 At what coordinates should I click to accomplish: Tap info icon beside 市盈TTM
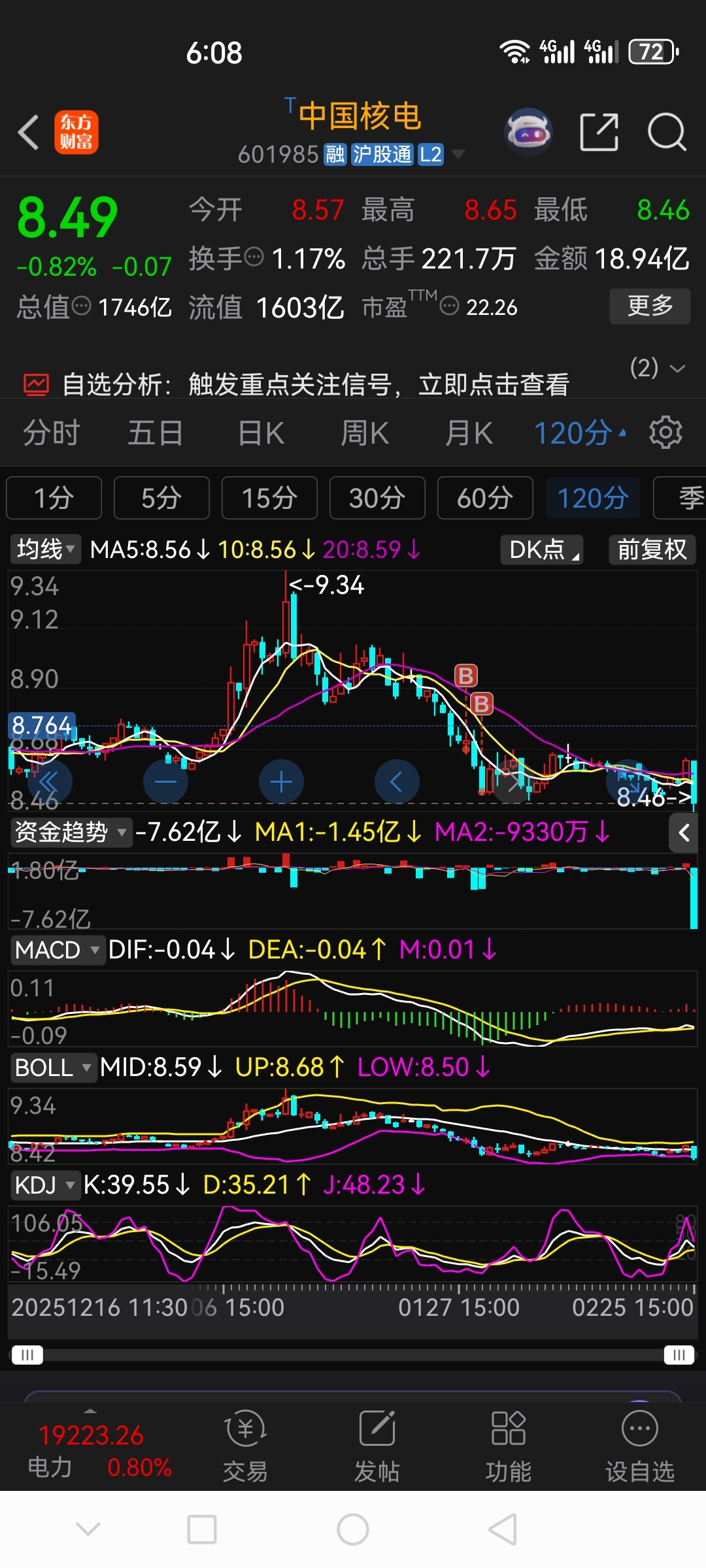pyautogui.click(x=449, y=305)
